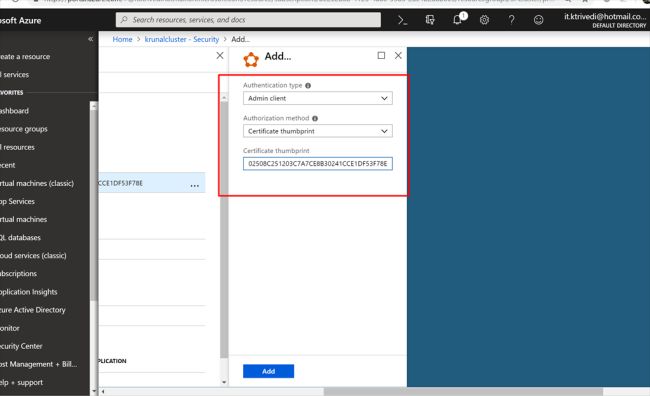Click scroll-up arrow of Security blade scrollbar
Viewport: 650px width, 396px height.
[224, 98]
